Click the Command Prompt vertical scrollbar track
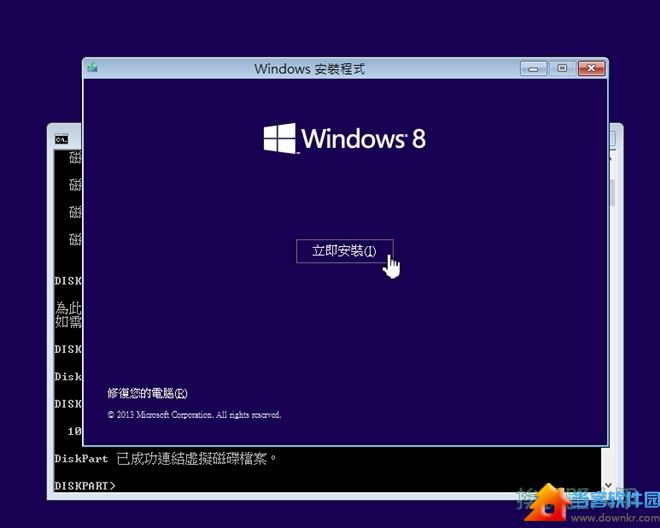660x528 pixels. click(x=612, y=300)
